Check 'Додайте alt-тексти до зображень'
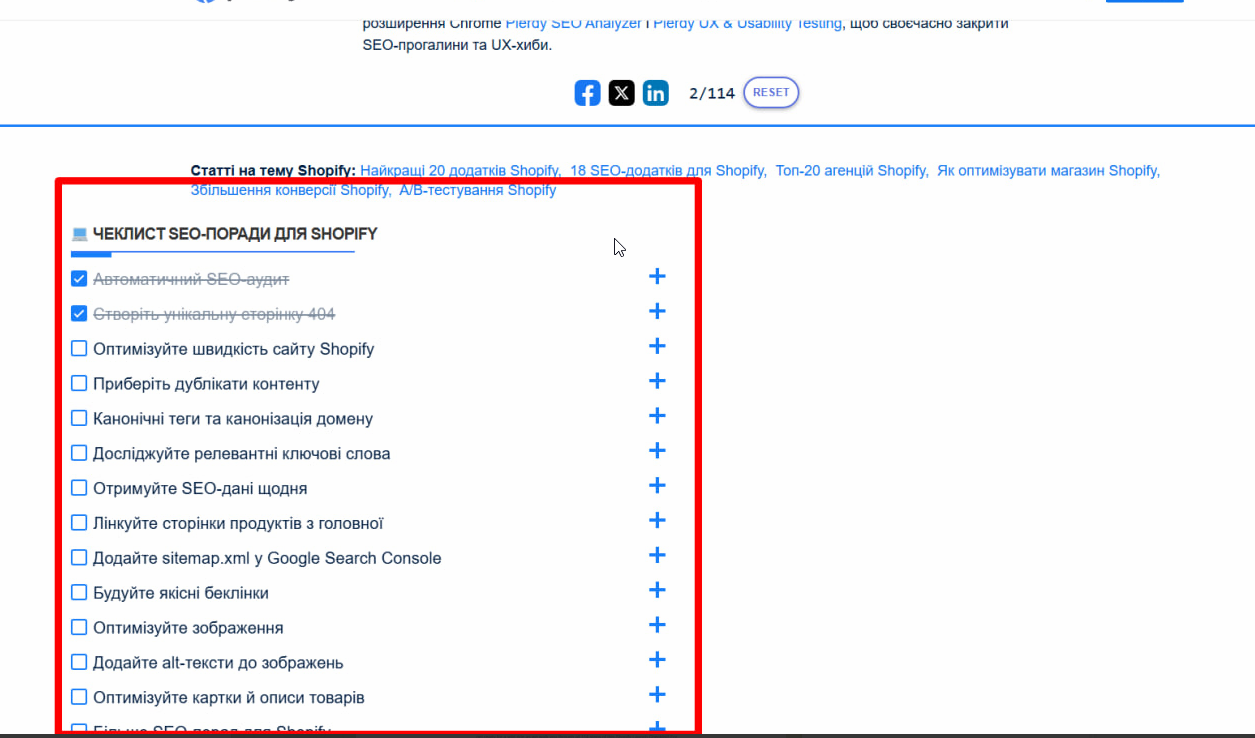The image size is (1255, 738). click(x=79, y=662)
